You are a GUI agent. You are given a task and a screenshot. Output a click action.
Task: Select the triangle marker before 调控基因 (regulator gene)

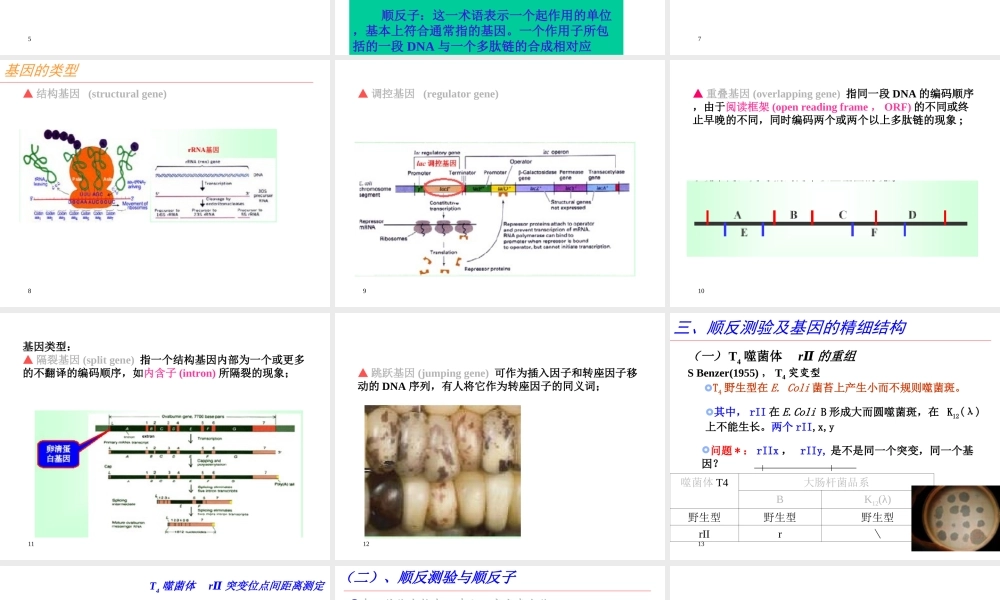pyautogui.click(x=361, y=94)
